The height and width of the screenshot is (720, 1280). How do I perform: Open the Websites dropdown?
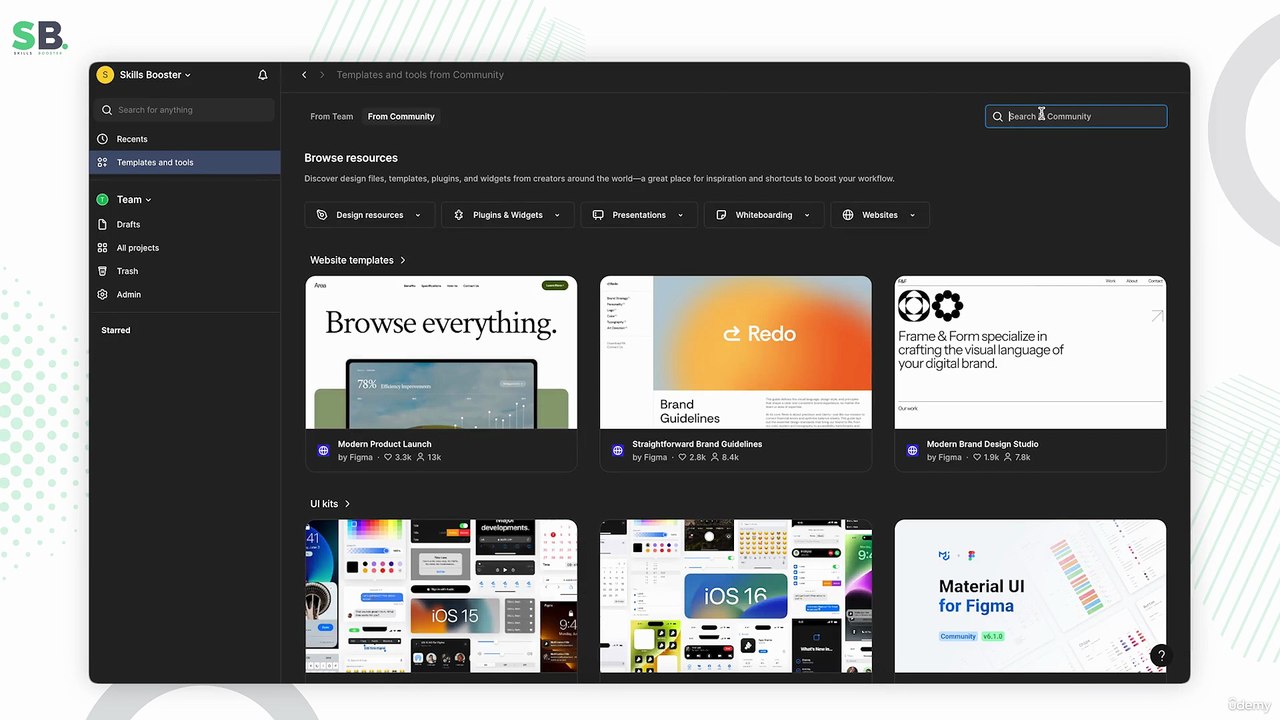click(880, 215)
